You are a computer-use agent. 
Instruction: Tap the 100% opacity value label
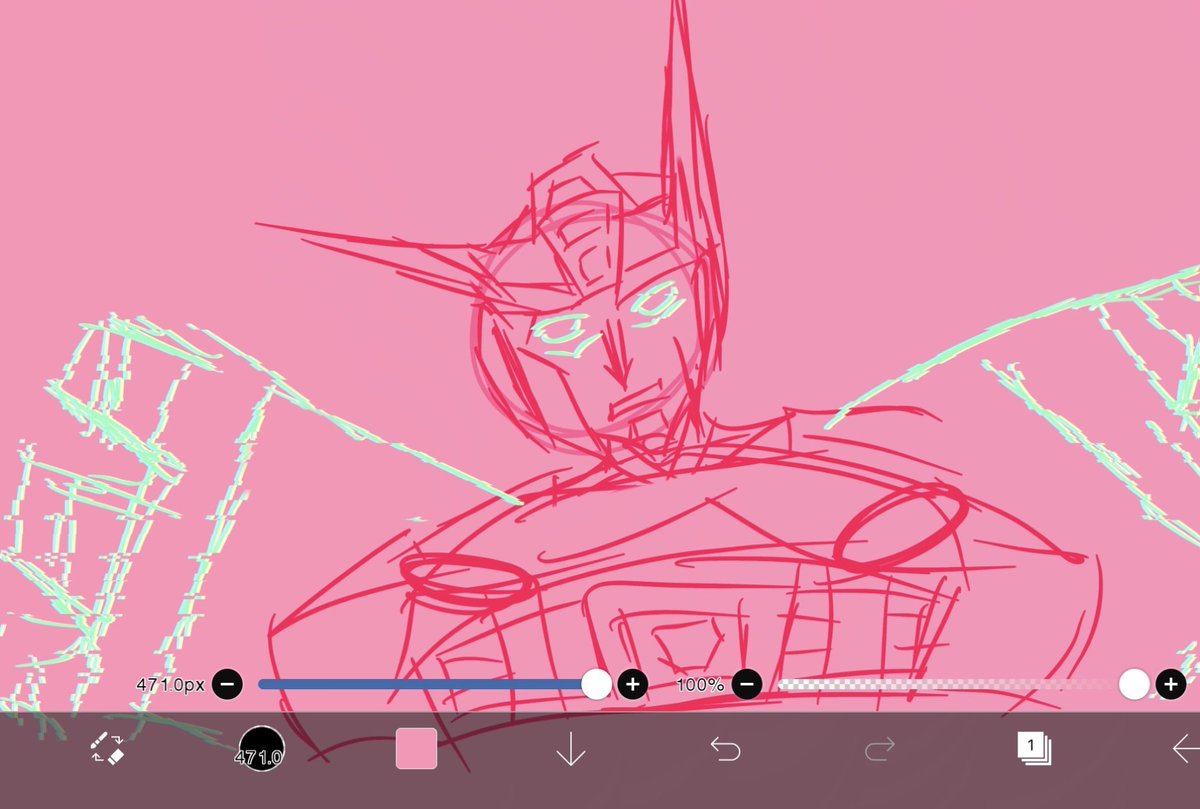(x=700, y=685)
